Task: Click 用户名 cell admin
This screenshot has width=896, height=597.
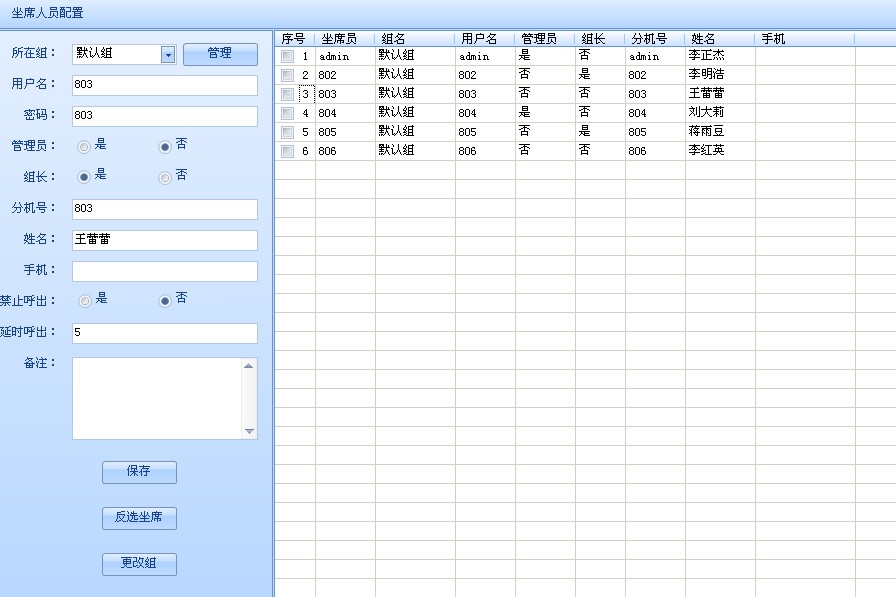Action: (485, 56)
